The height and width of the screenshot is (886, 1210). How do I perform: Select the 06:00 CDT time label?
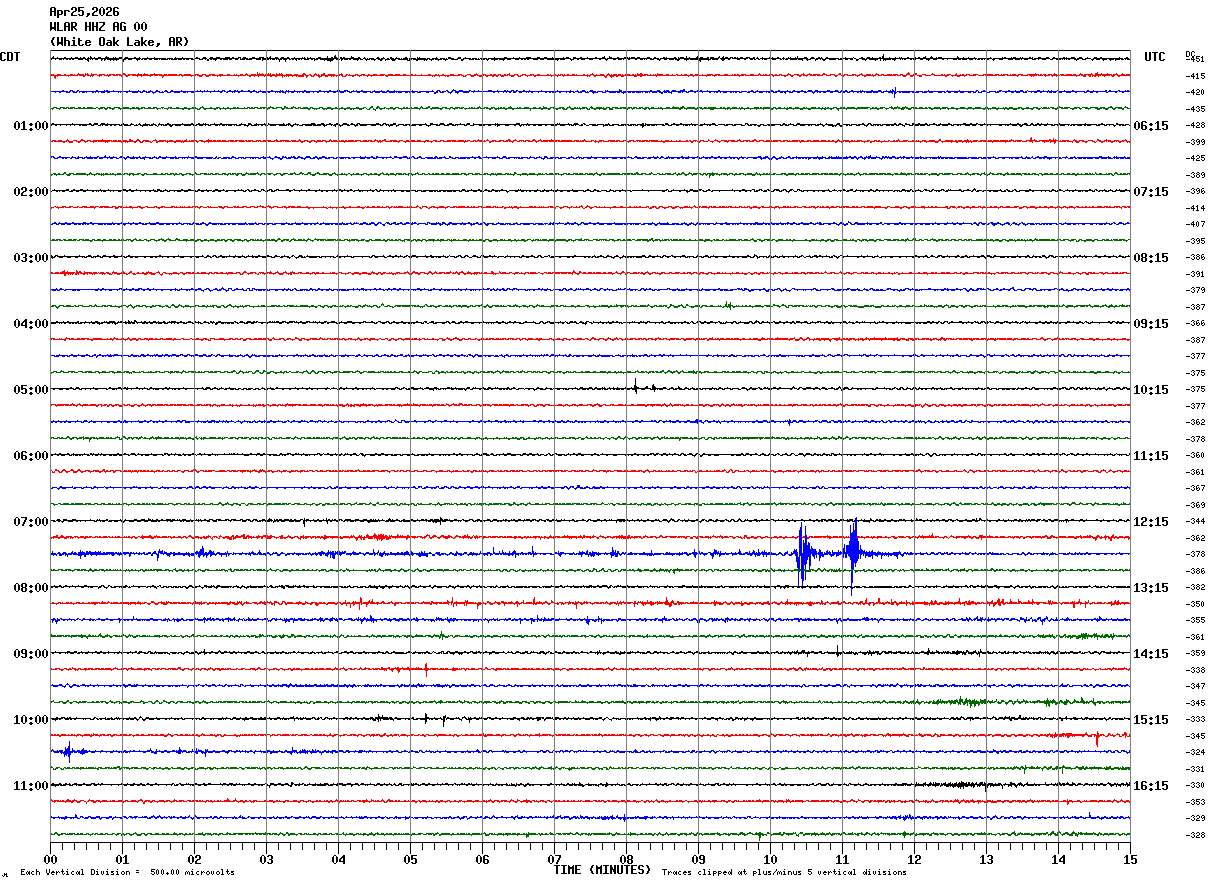point(30,456)
